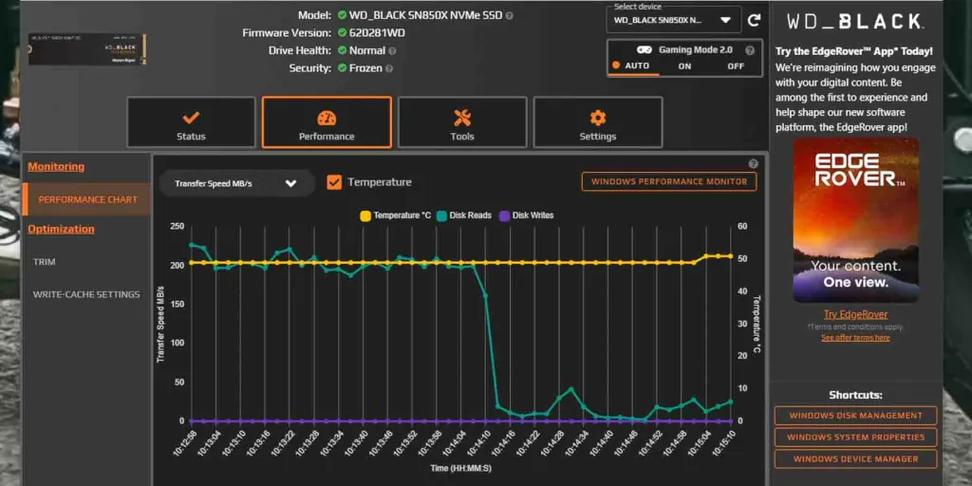This screenshot has height=486, width=972.
Task: Toggle Disk Reads legend color swatch
Action: point(442,216)
